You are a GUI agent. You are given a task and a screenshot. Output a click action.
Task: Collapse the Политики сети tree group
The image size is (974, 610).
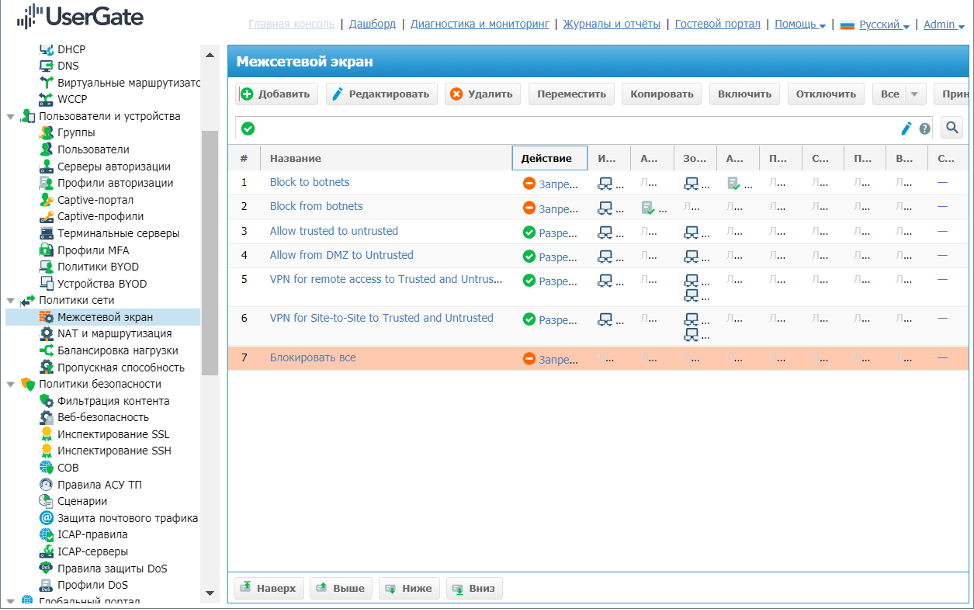coord(11,300)
